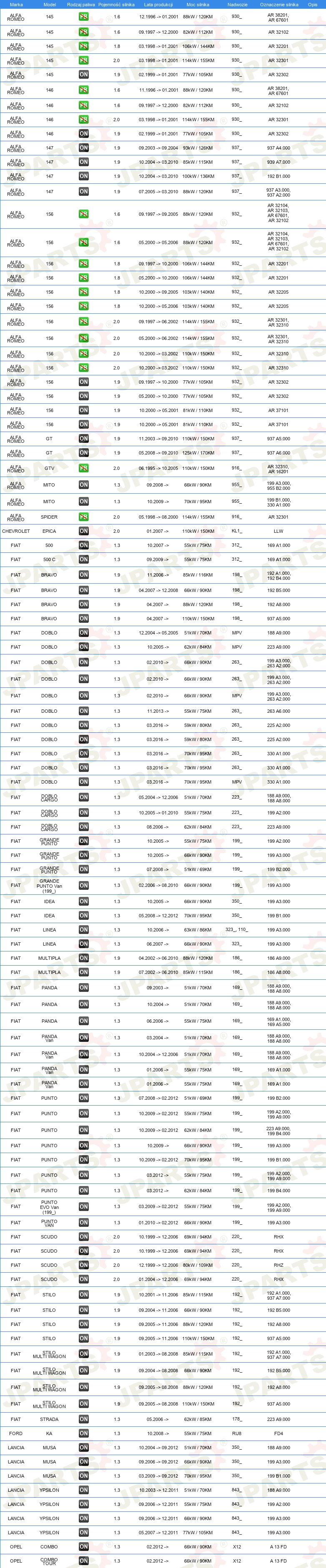Click the ON icon for FIAT PUNTO VAN
The height and width of the screenshot is (1568, 326).
point(83,1222)
